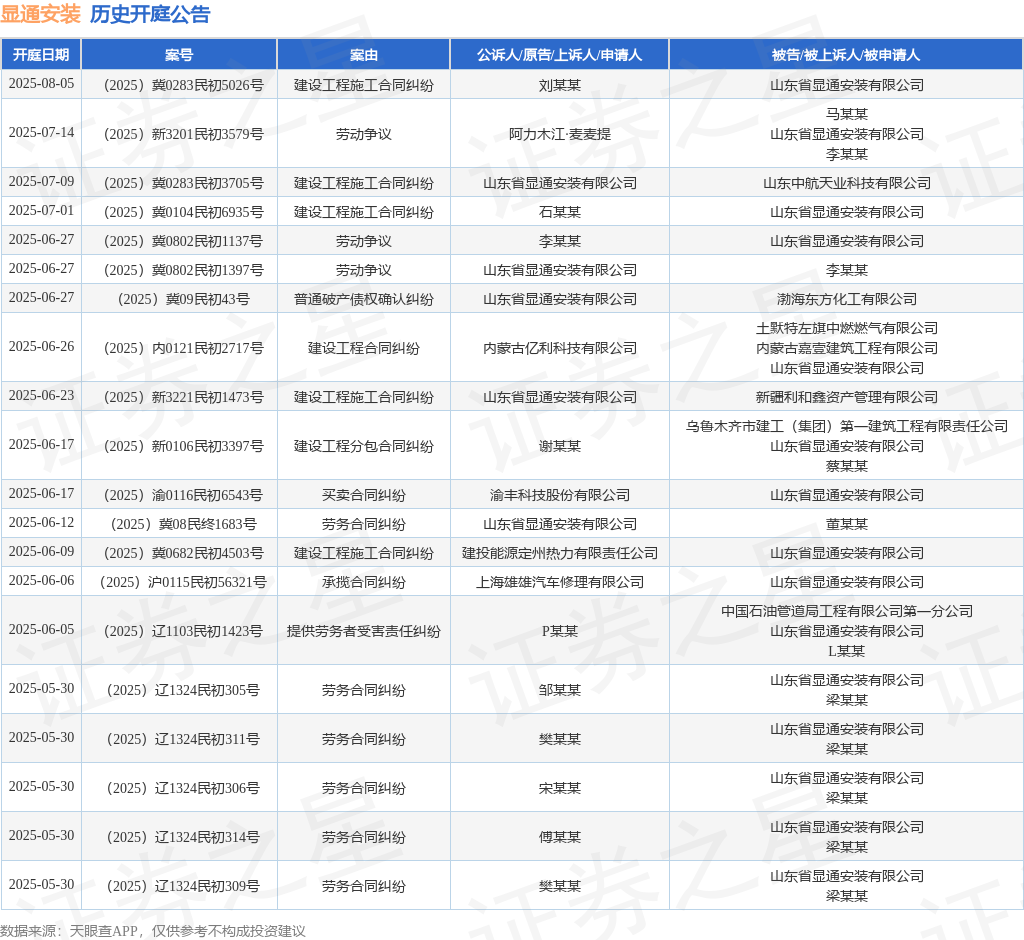This screenshot has width=1024, height=940.
Task: Select case number (2025)冀0682民初4503号
Action: coord(180,553)
